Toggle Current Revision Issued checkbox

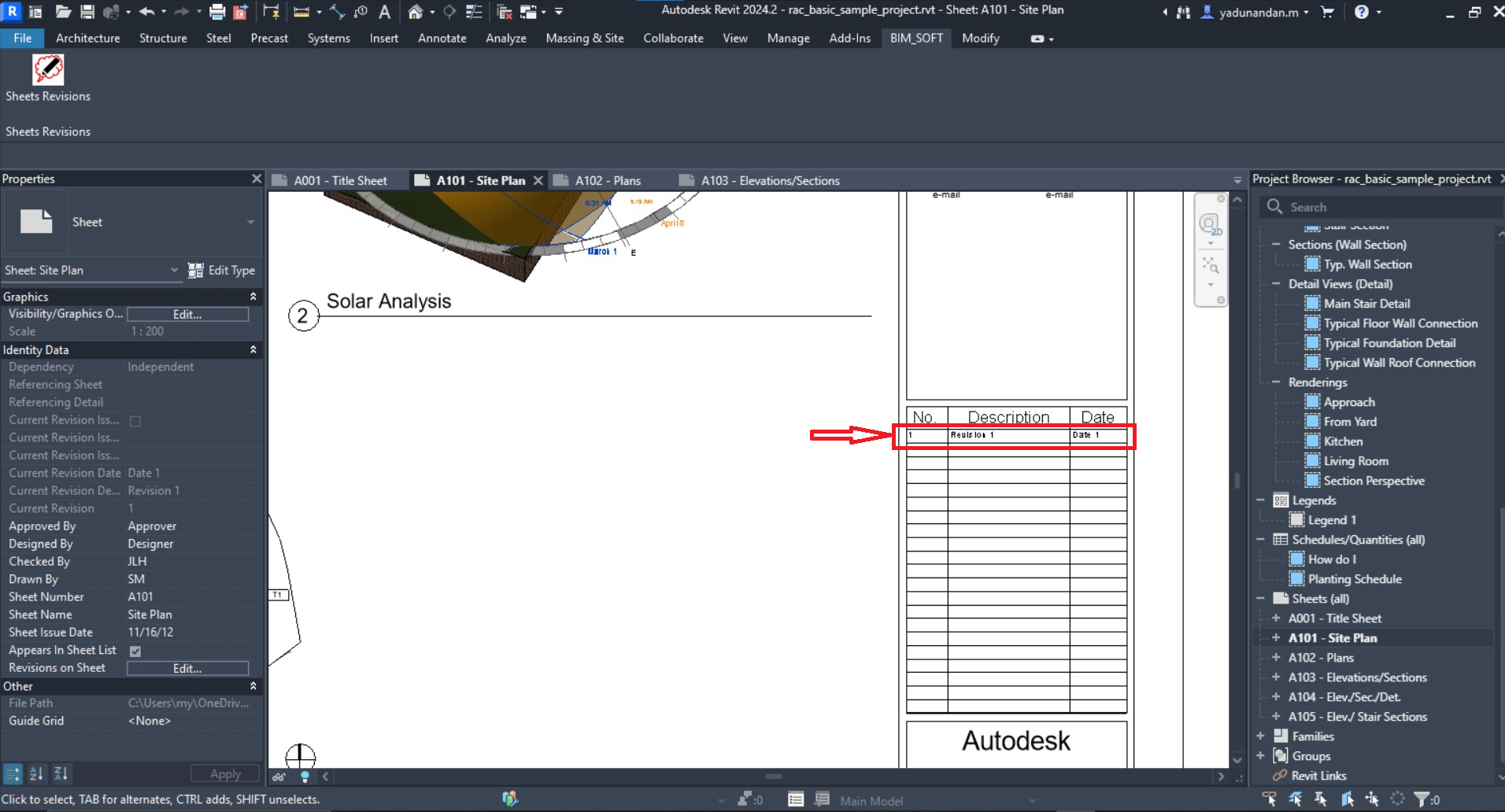pos(135,421)
